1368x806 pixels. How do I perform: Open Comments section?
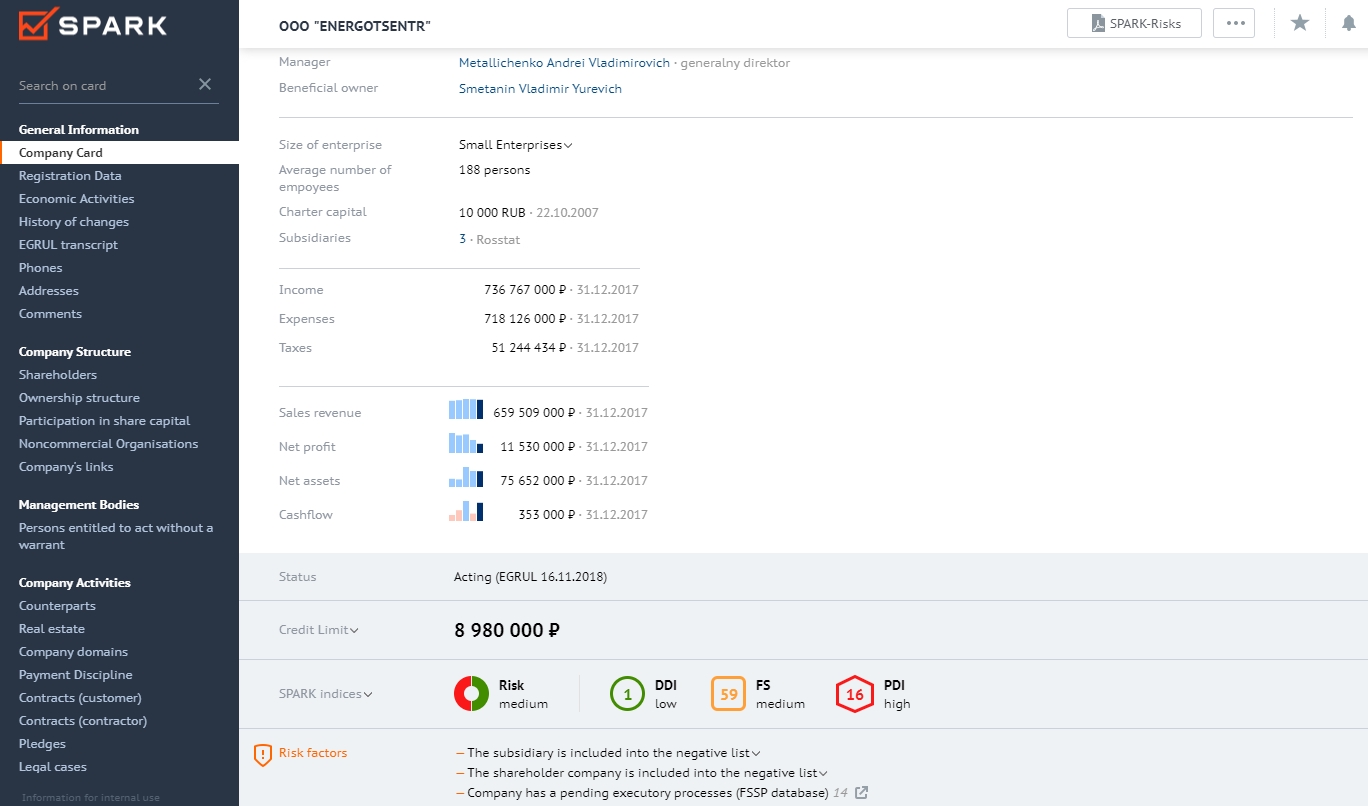pyautogui.click(x=50, y=314)
